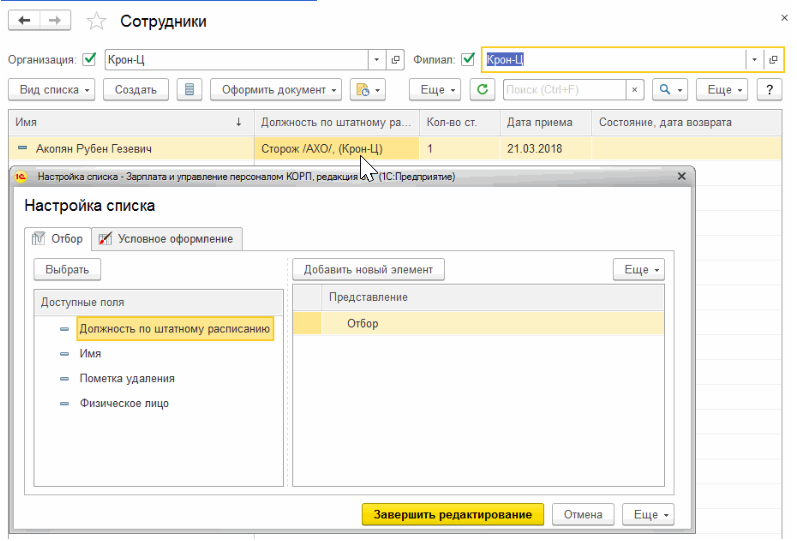Click the Должность по штатному ра... column header
Viewport: 797px width, 541px height.
[x=336, y=123]
